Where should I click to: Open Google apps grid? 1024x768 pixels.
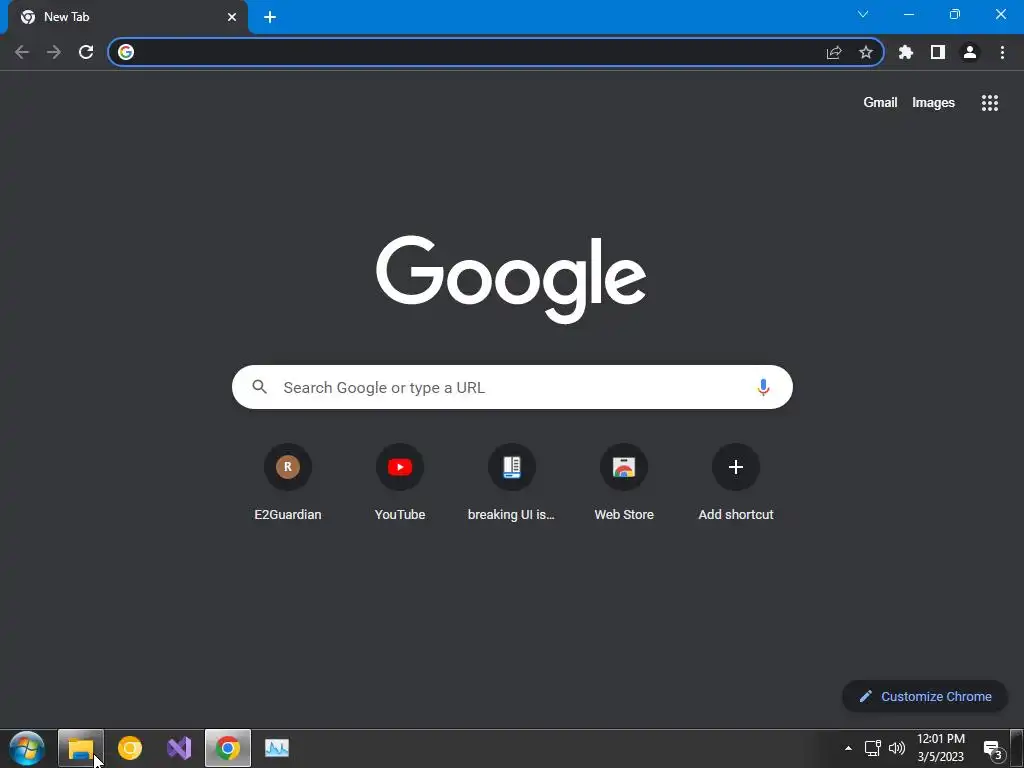click(x=990, y=103)
